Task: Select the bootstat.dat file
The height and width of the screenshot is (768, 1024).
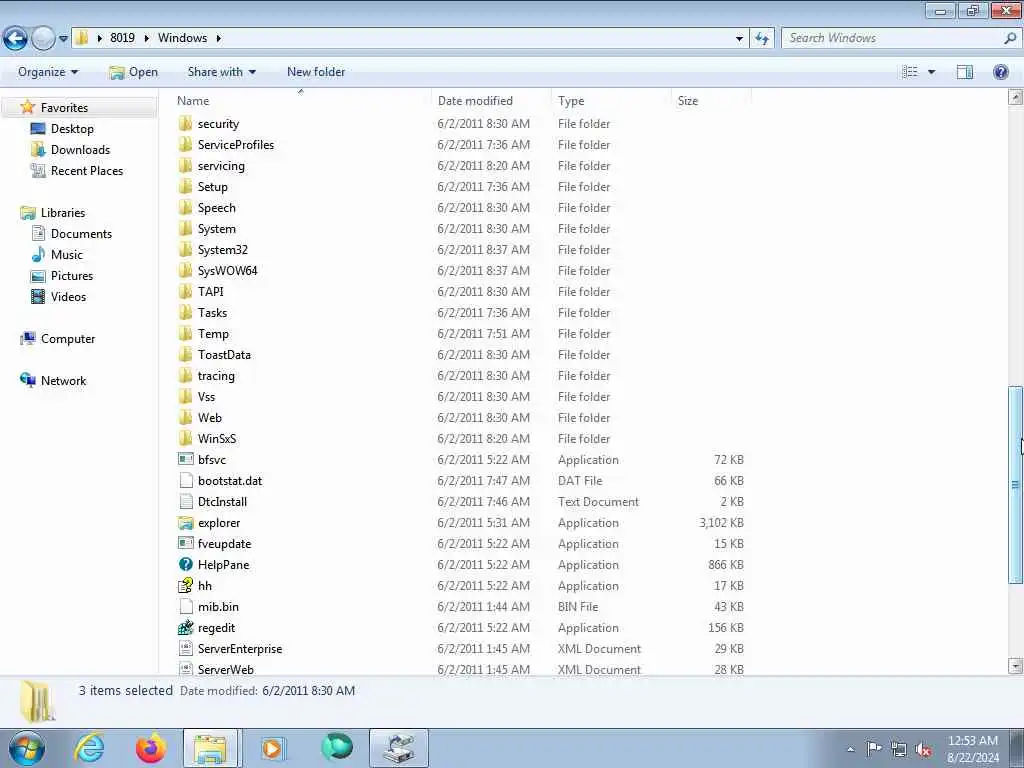Action: click(230, 481)
